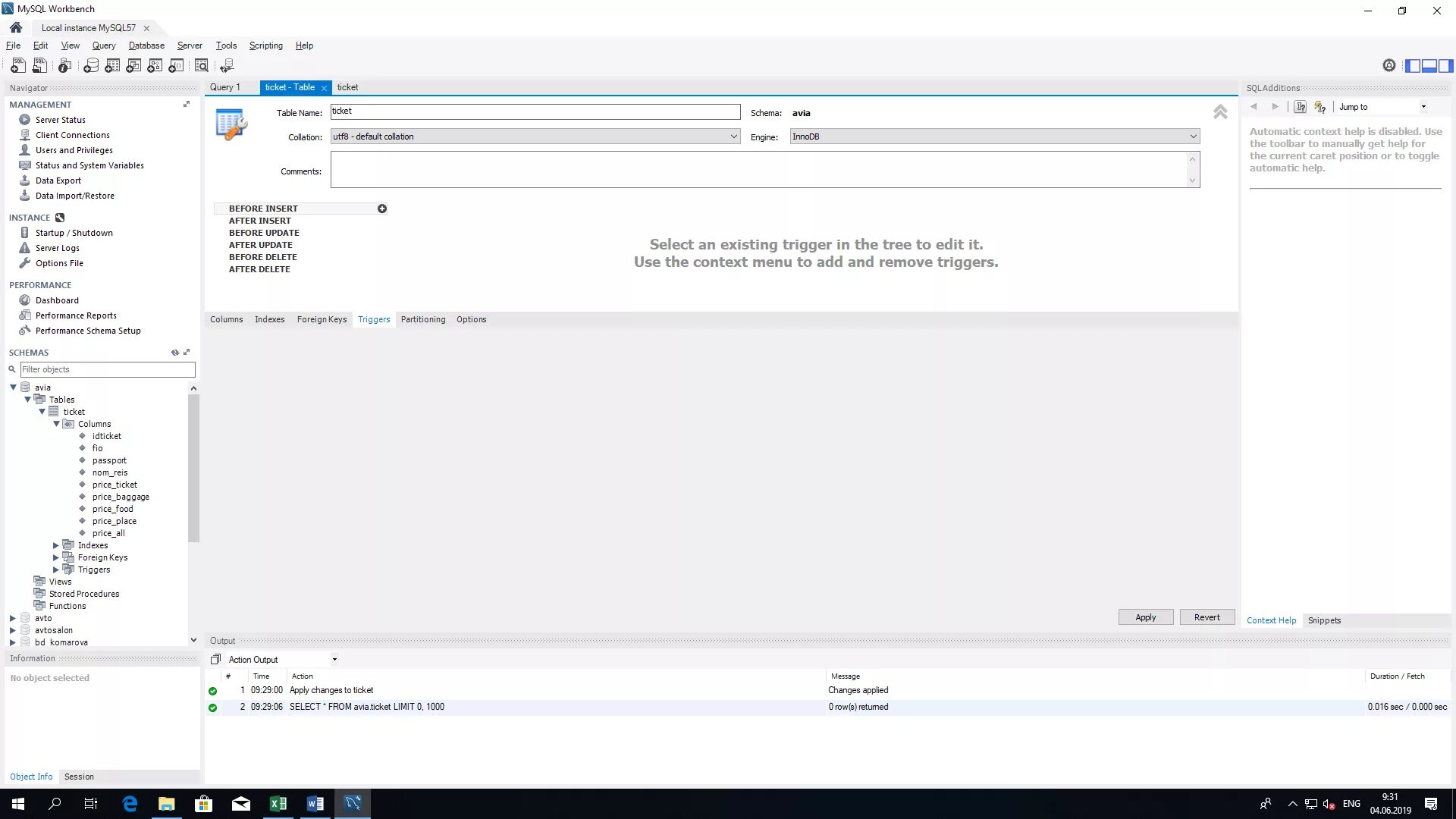This screenshot has height=819, width=1456.
Task: Open Server Status in Management
Action: tap(60, 120)
